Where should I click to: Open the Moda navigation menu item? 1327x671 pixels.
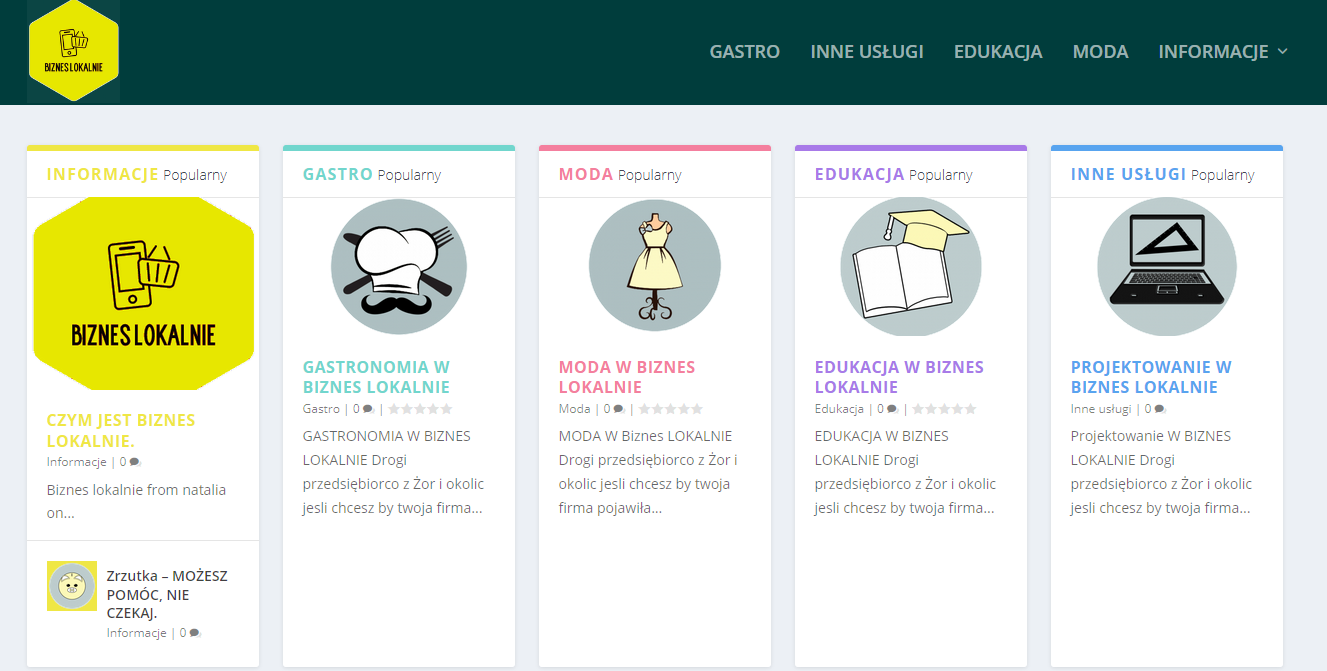point(1100,52)
